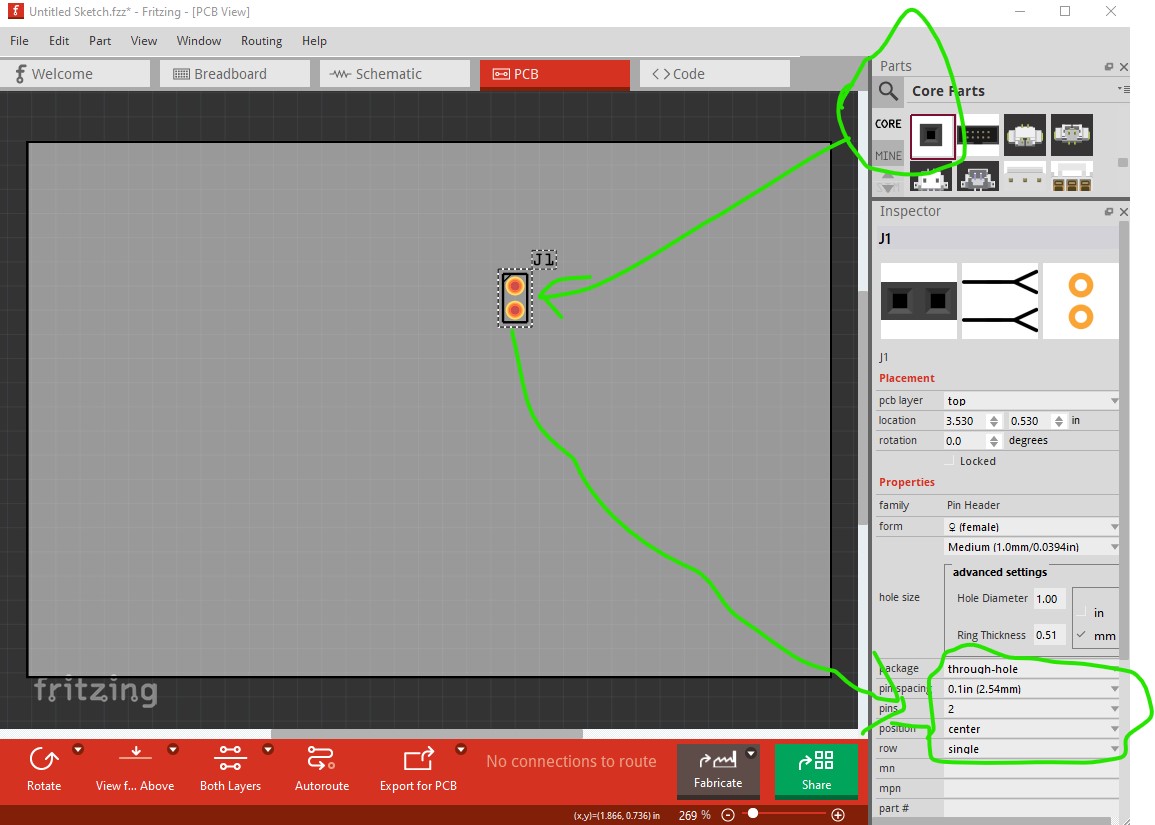
Task: Open the pin spacing dropdown
Action: (x=1031, y=689)
